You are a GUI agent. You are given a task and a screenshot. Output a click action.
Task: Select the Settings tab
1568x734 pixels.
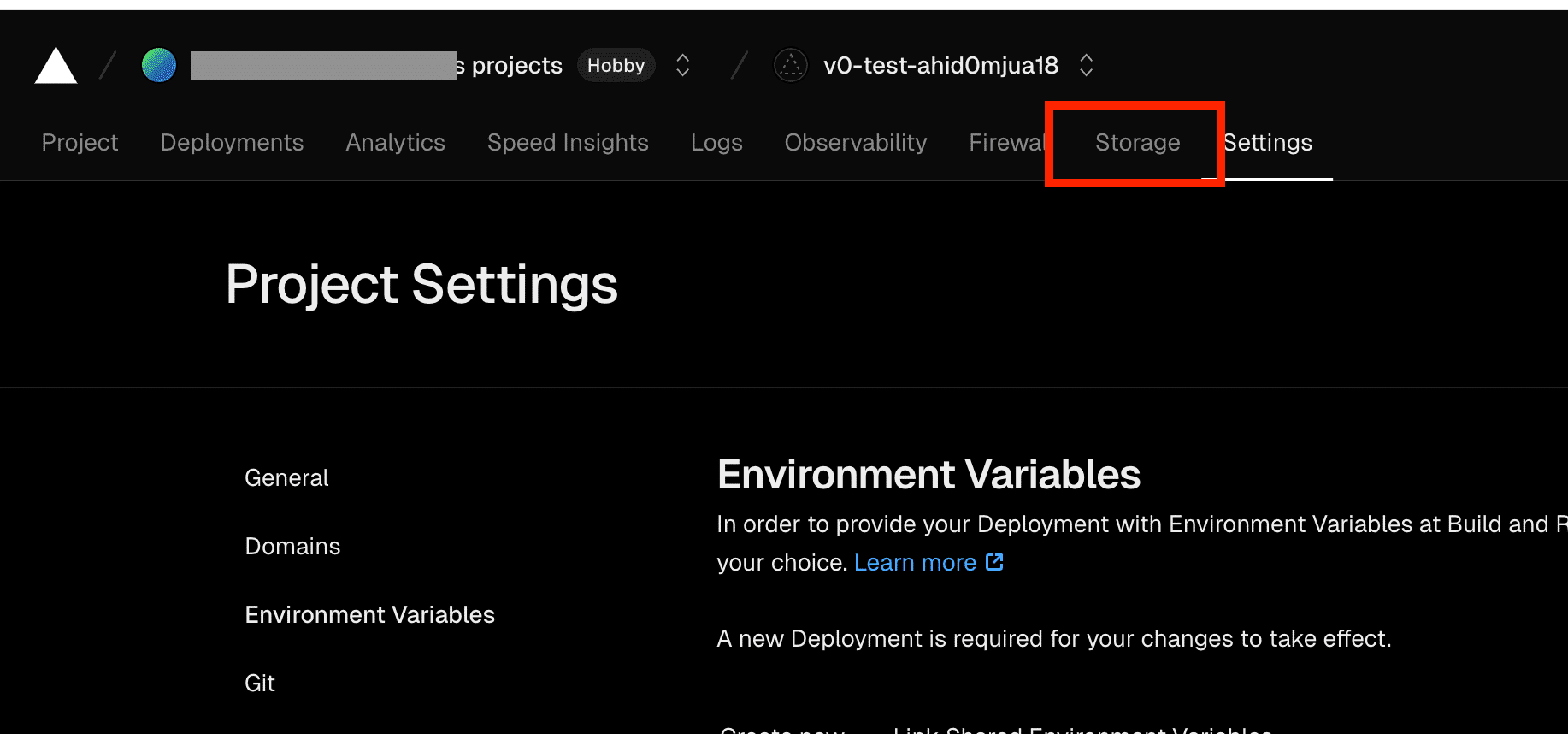click(x=1269, y=143)
